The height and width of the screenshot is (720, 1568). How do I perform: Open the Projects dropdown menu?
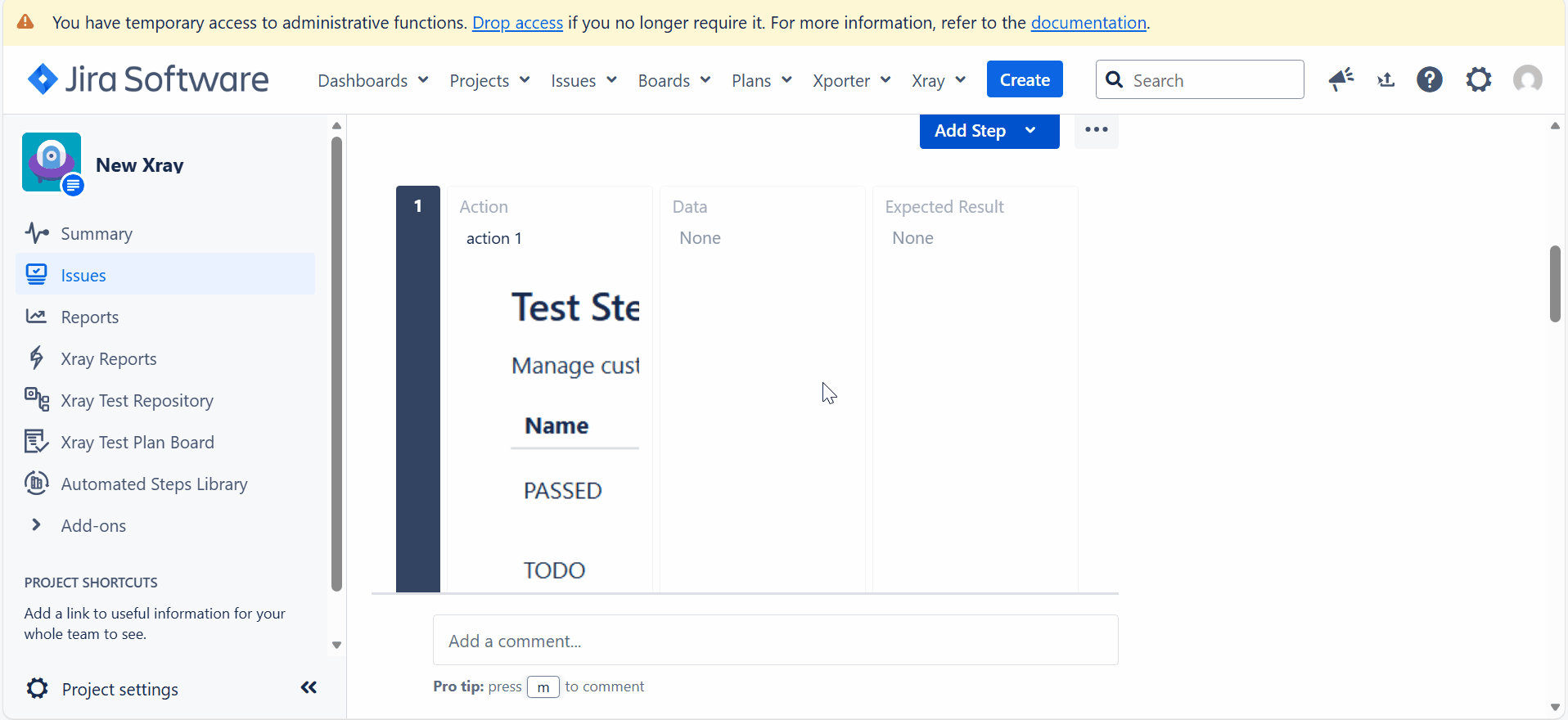click(x=489, y=80)
